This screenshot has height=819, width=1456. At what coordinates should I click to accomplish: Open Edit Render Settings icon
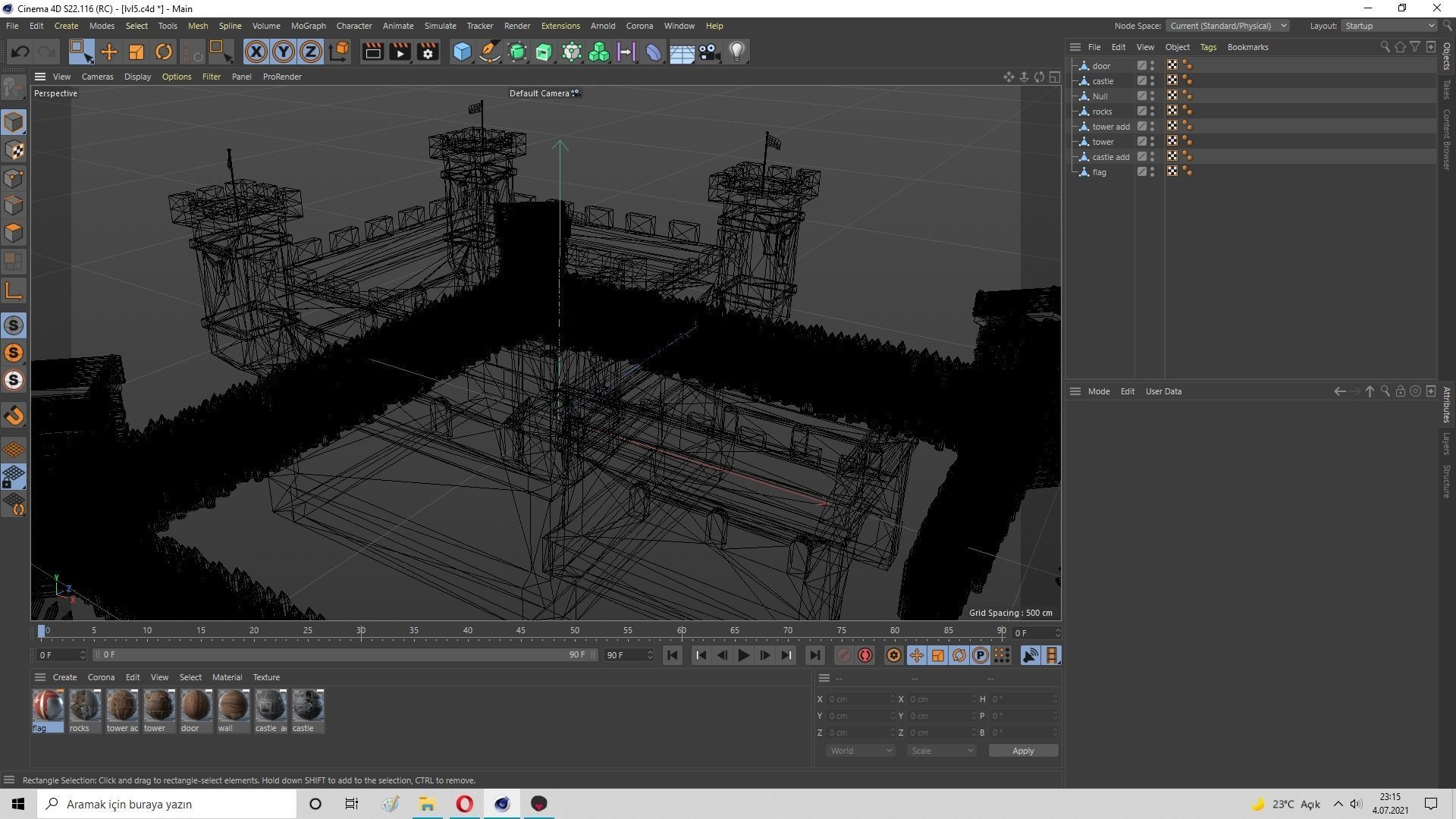[428, 52]
